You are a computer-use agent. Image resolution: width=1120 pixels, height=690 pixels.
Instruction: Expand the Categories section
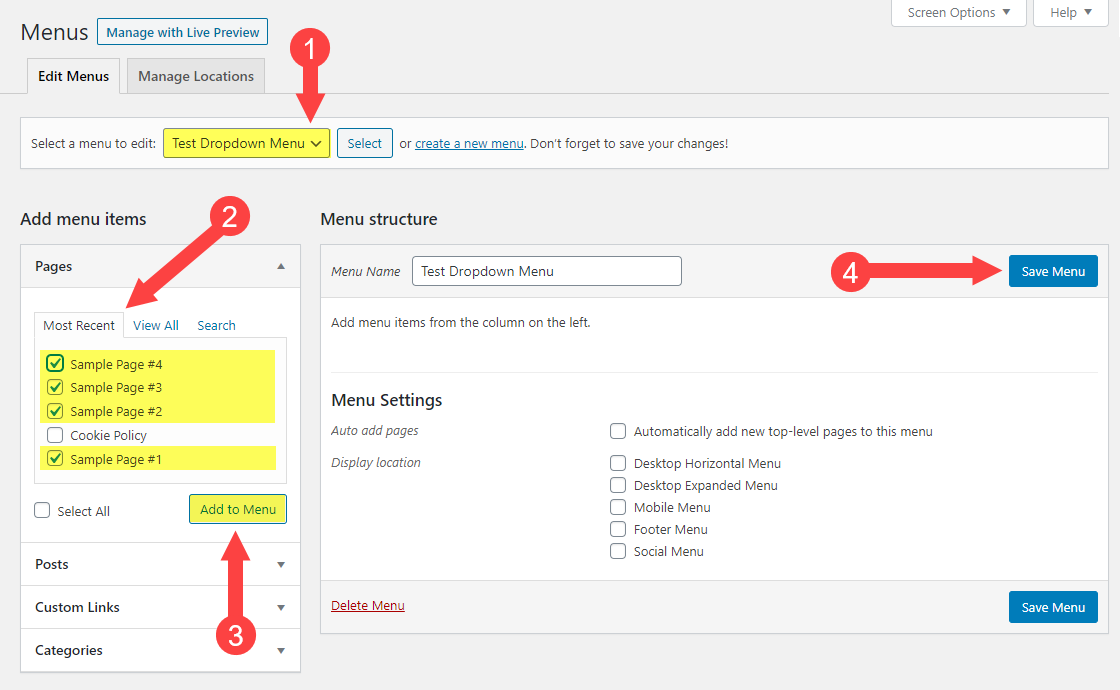pyautogui.click(x=281, y=650)
